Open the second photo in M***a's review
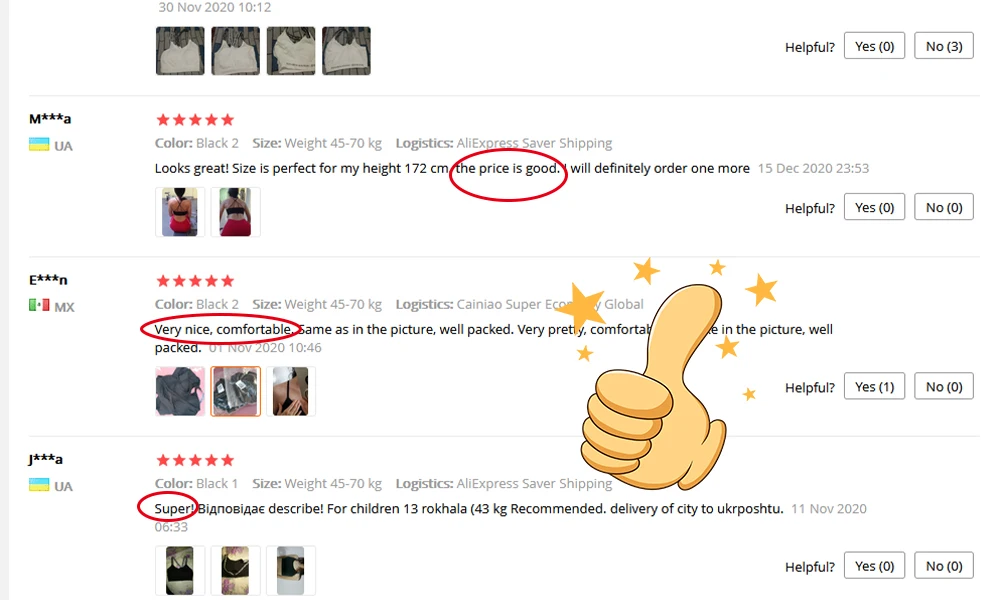Image resolution: width=1000 pixels, height=600 pixels. pyautogui.click(x=235, y=212)
